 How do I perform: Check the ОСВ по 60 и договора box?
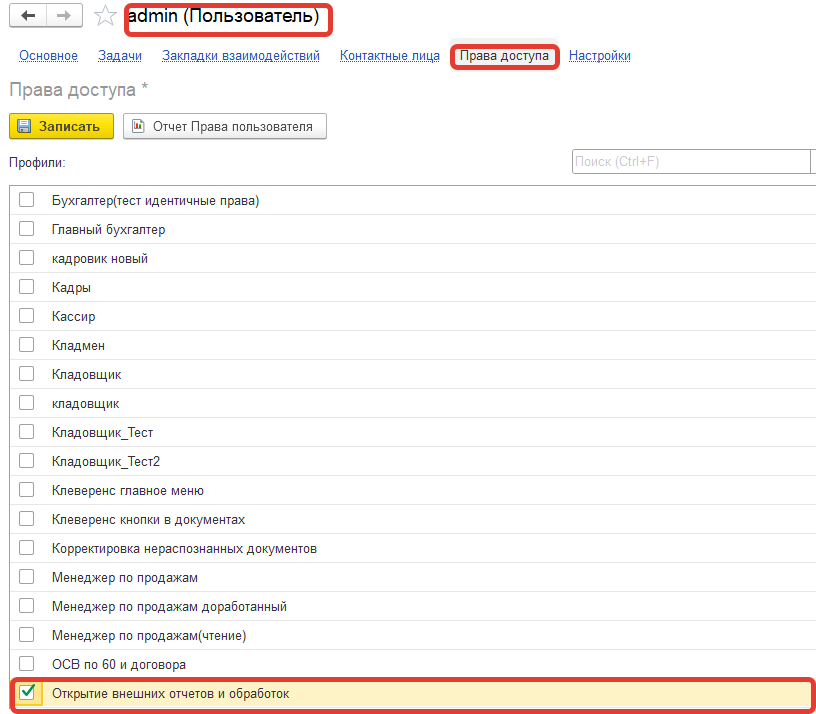[27, 664]
